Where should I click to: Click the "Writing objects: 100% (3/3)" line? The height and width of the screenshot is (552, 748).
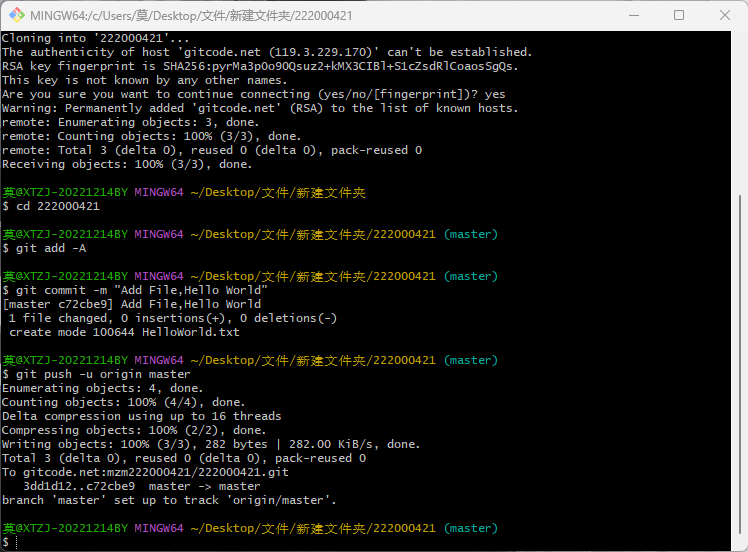(x=211, y=444)
